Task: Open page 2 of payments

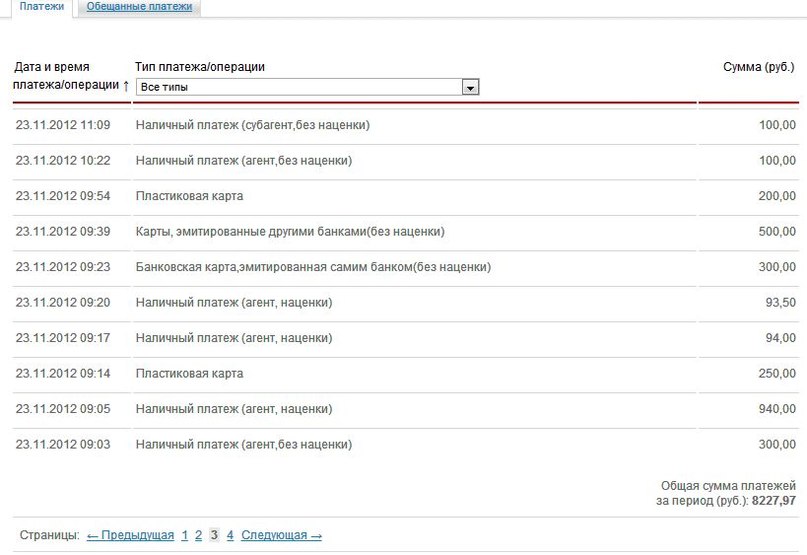Action: coord(198,535)
